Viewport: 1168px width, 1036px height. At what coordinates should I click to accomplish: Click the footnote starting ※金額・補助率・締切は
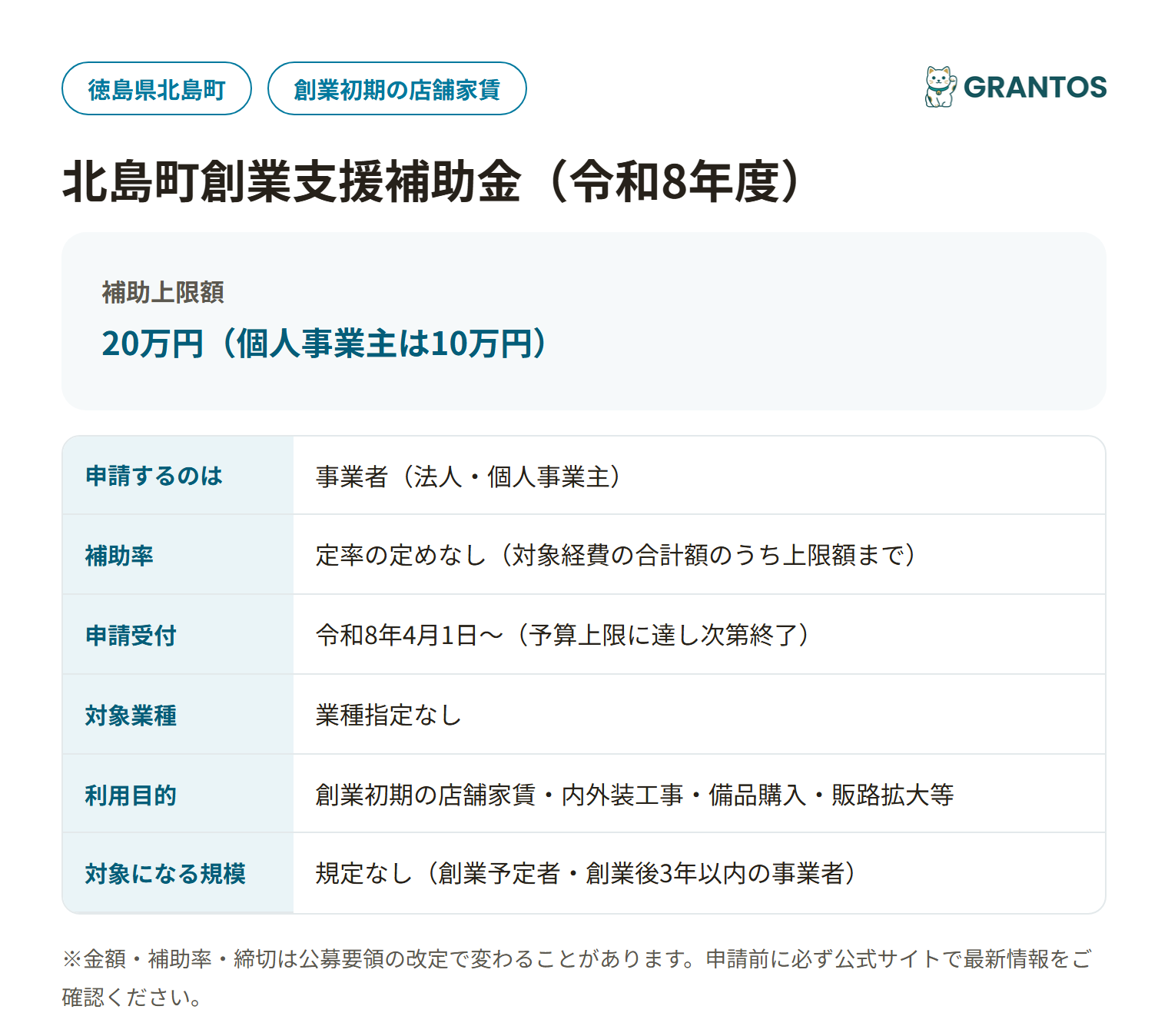[576, 978]
